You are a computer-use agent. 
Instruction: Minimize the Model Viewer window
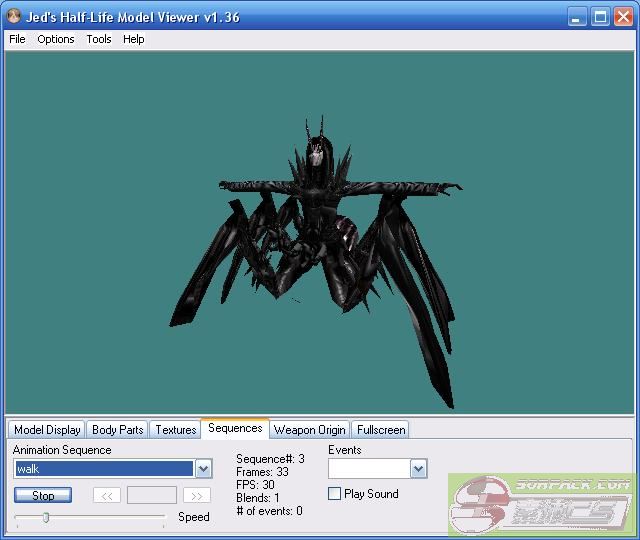click(577, 18)
